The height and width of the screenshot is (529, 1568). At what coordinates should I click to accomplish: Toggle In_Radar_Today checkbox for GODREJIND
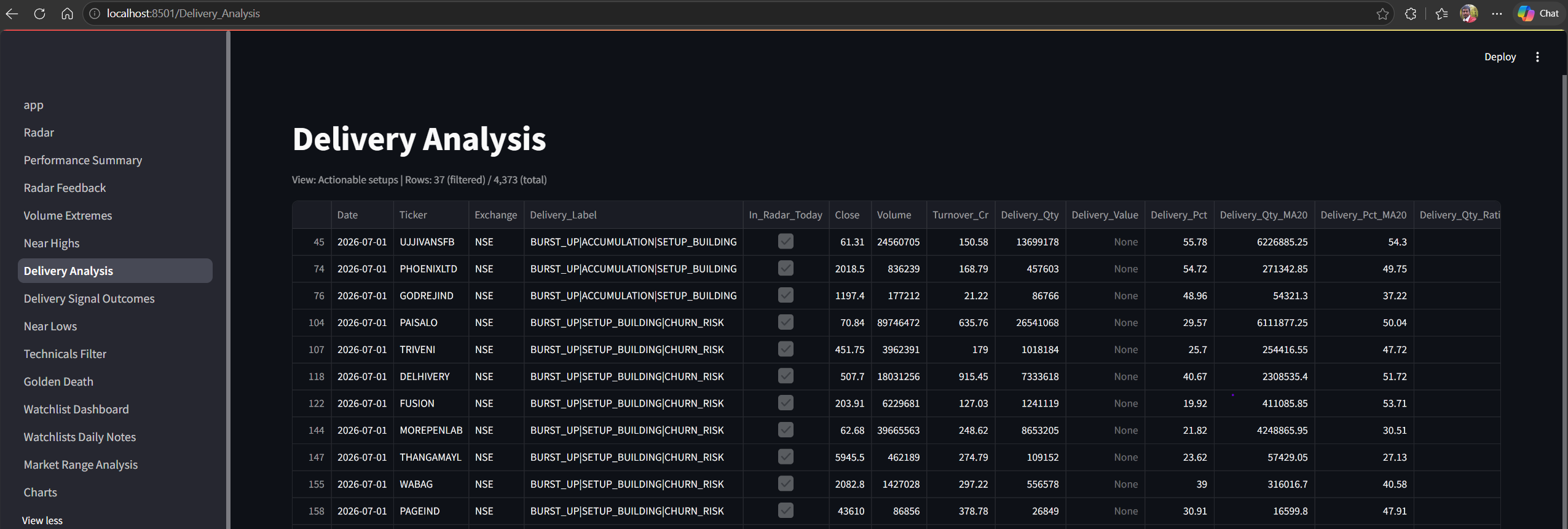[786, 296]
